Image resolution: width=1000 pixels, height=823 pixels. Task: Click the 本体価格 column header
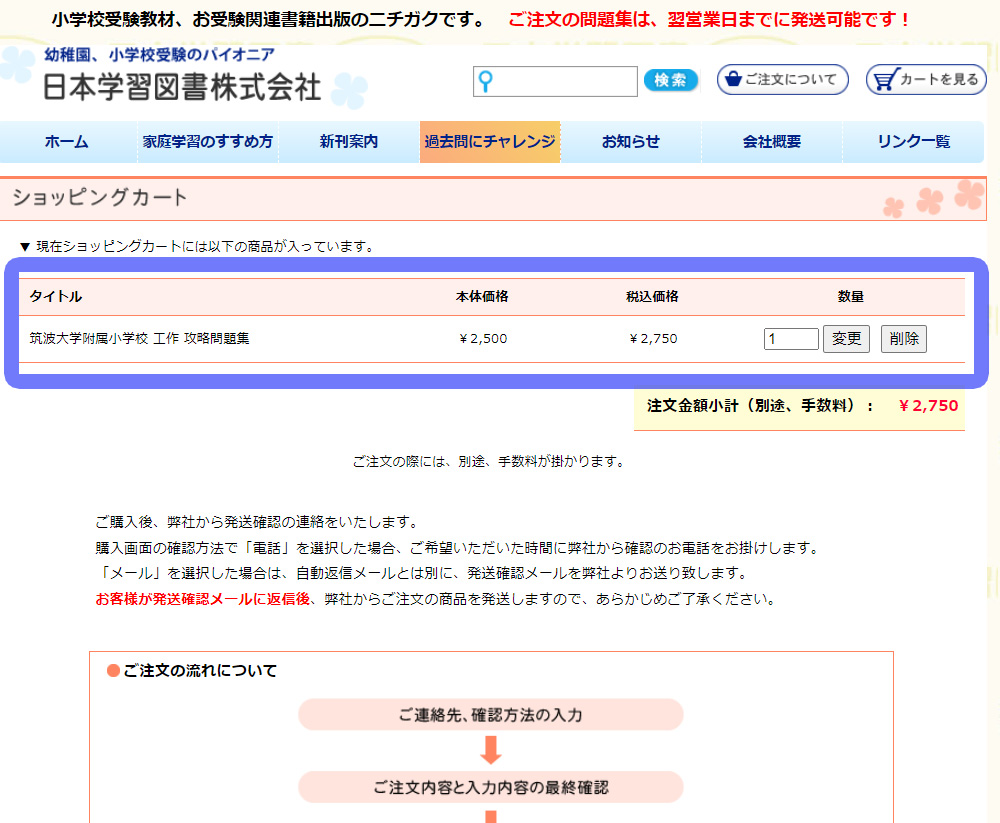coord(482,297)
